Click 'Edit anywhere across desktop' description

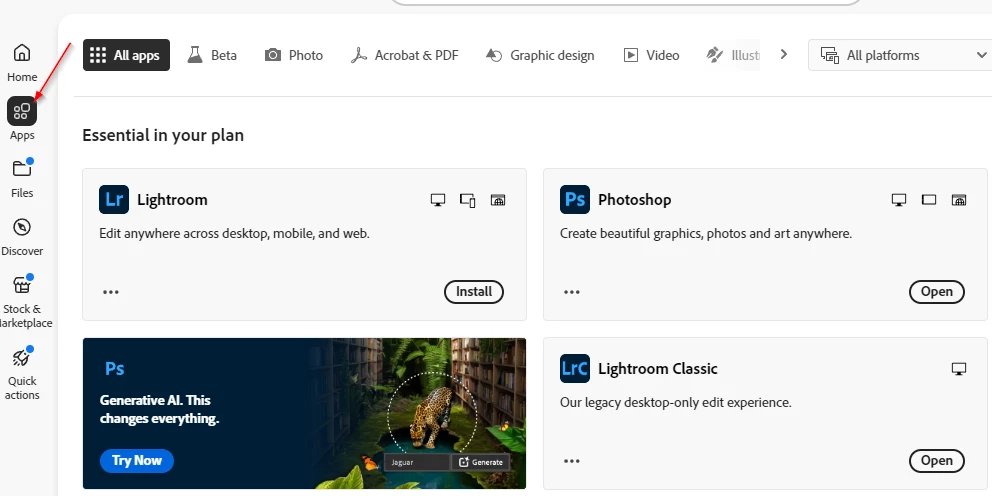pos(234,233)
